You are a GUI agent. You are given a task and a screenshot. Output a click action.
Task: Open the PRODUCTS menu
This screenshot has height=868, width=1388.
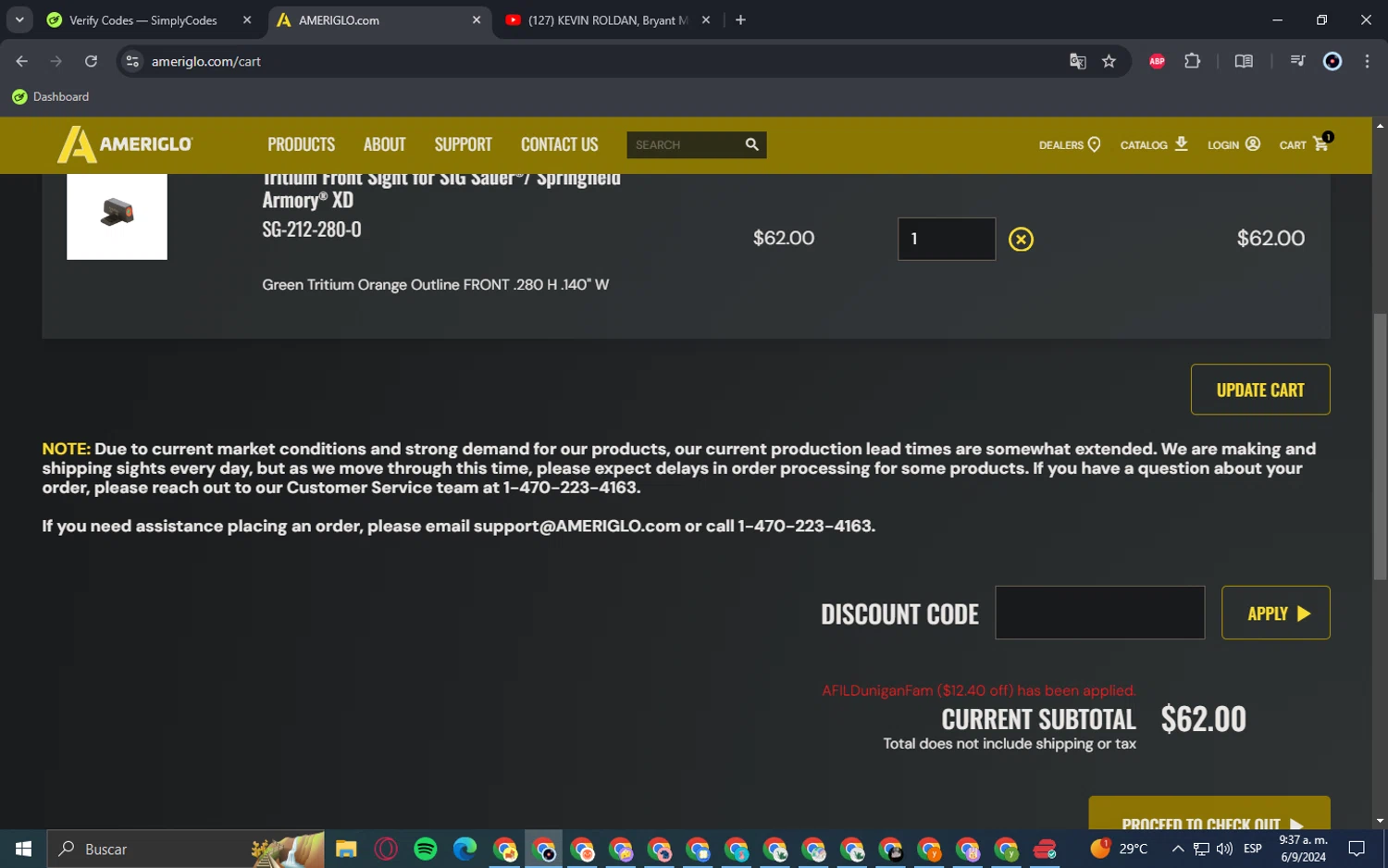(x=302, y=144)
